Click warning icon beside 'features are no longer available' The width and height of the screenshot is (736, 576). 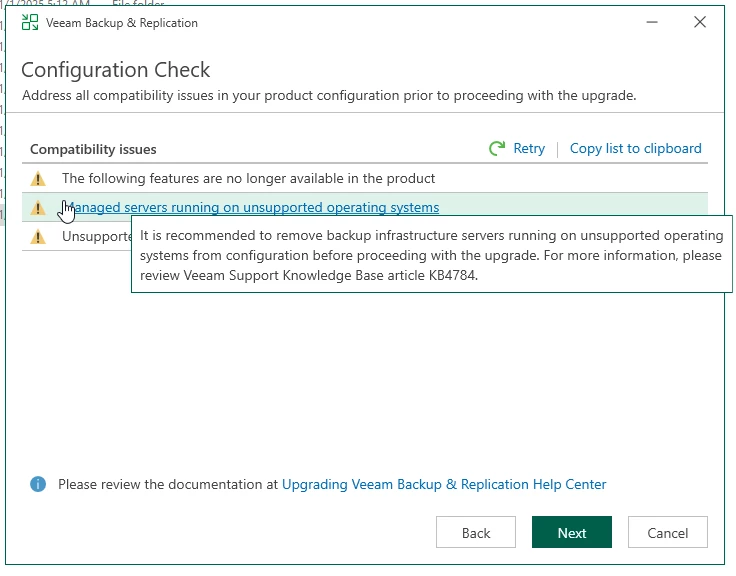38,178
